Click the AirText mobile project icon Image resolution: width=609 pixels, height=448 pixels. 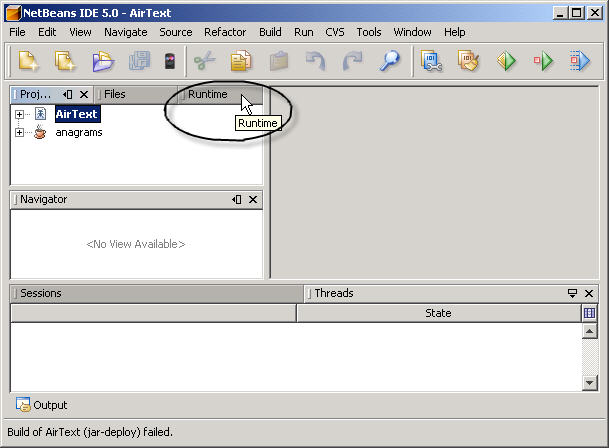pyautogui.click(x=40, y=114)
